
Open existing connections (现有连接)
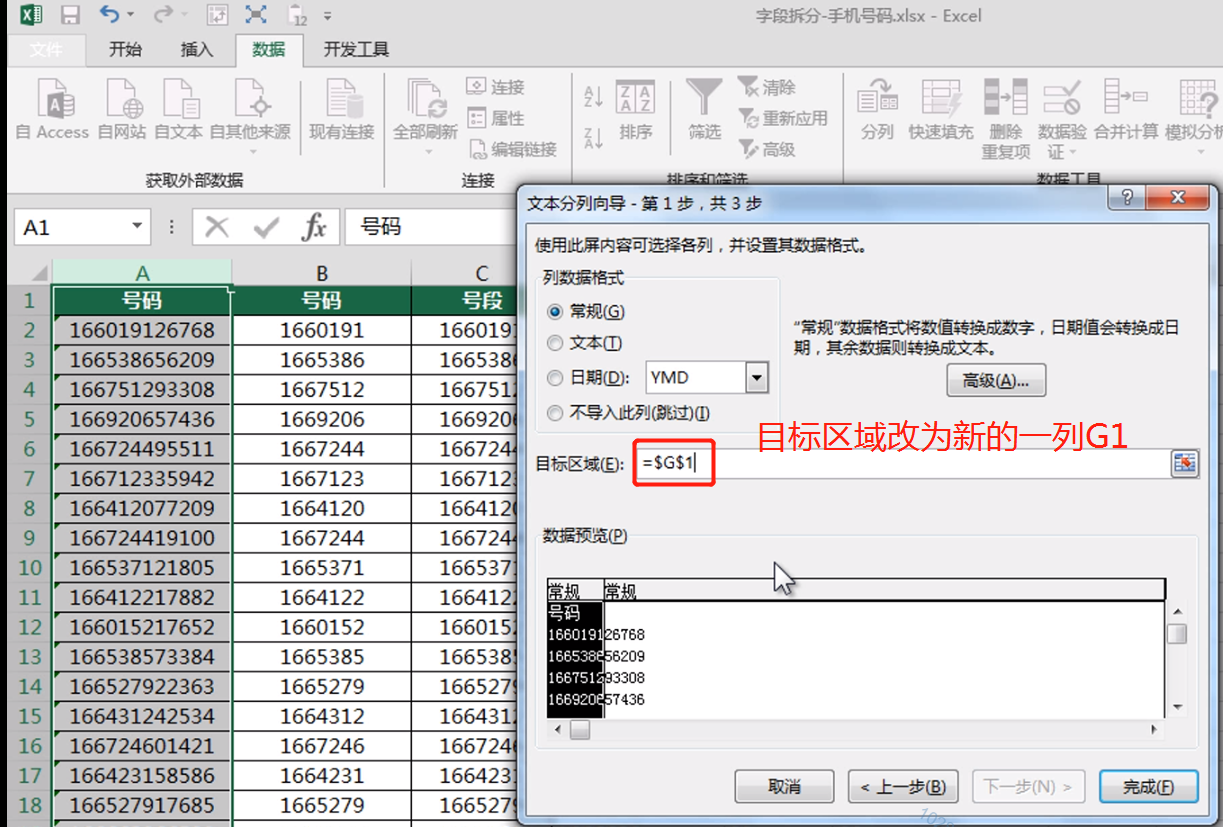[x=341, y=110]
